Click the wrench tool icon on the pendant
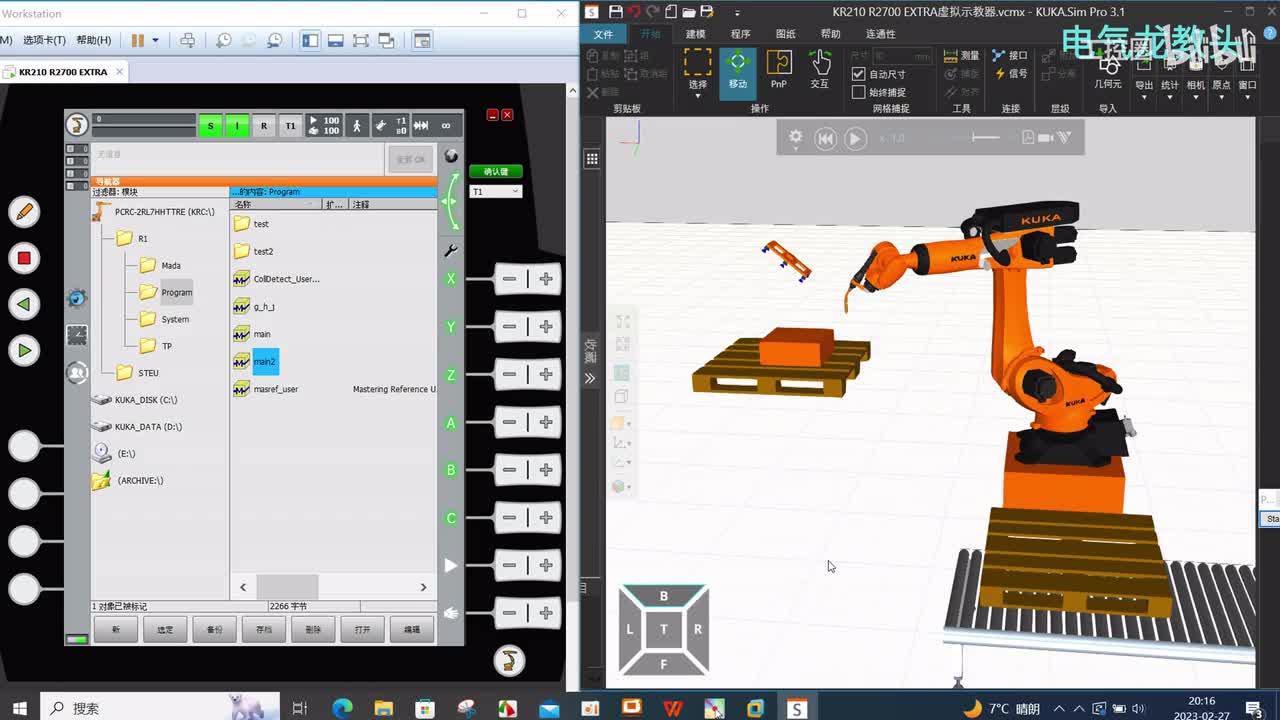 tap(451, 251)
